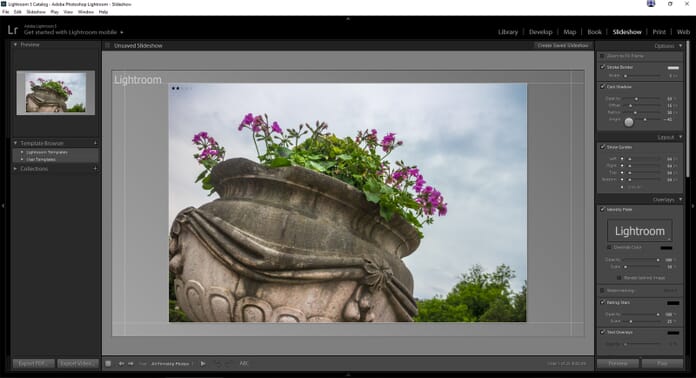Click Export Video button
This screenshot has height=378, width=696.
click(x=78, y=363)
